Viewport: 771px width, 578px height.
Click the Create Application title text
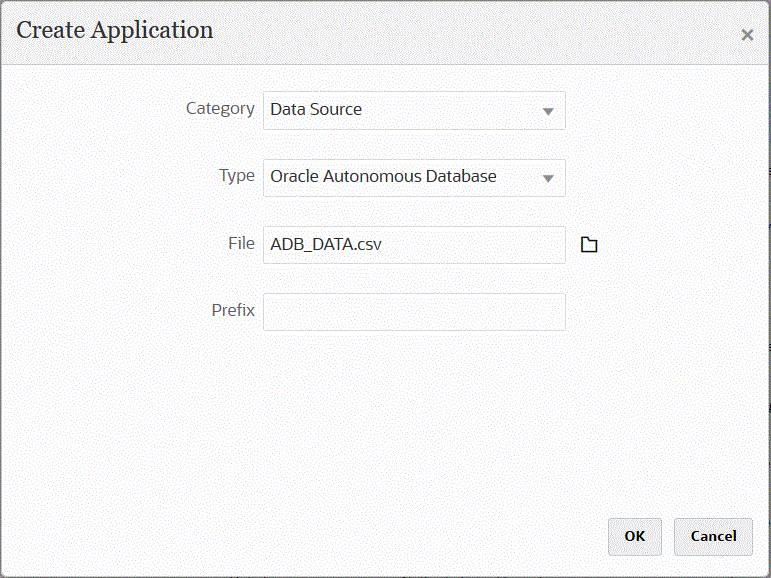tap(115, 30)
